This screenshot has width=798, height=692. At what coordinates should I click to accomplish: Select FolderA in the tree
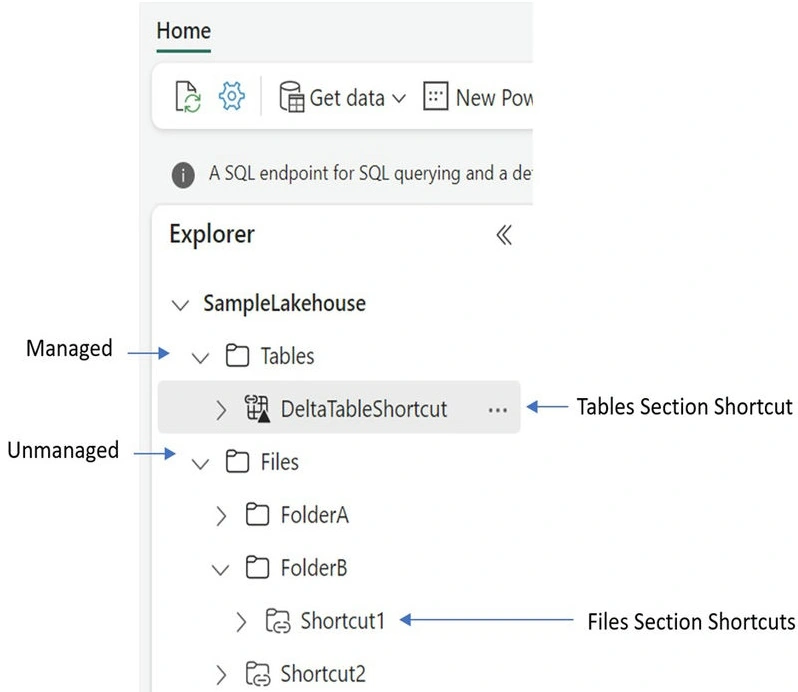(x=315, y=515)
